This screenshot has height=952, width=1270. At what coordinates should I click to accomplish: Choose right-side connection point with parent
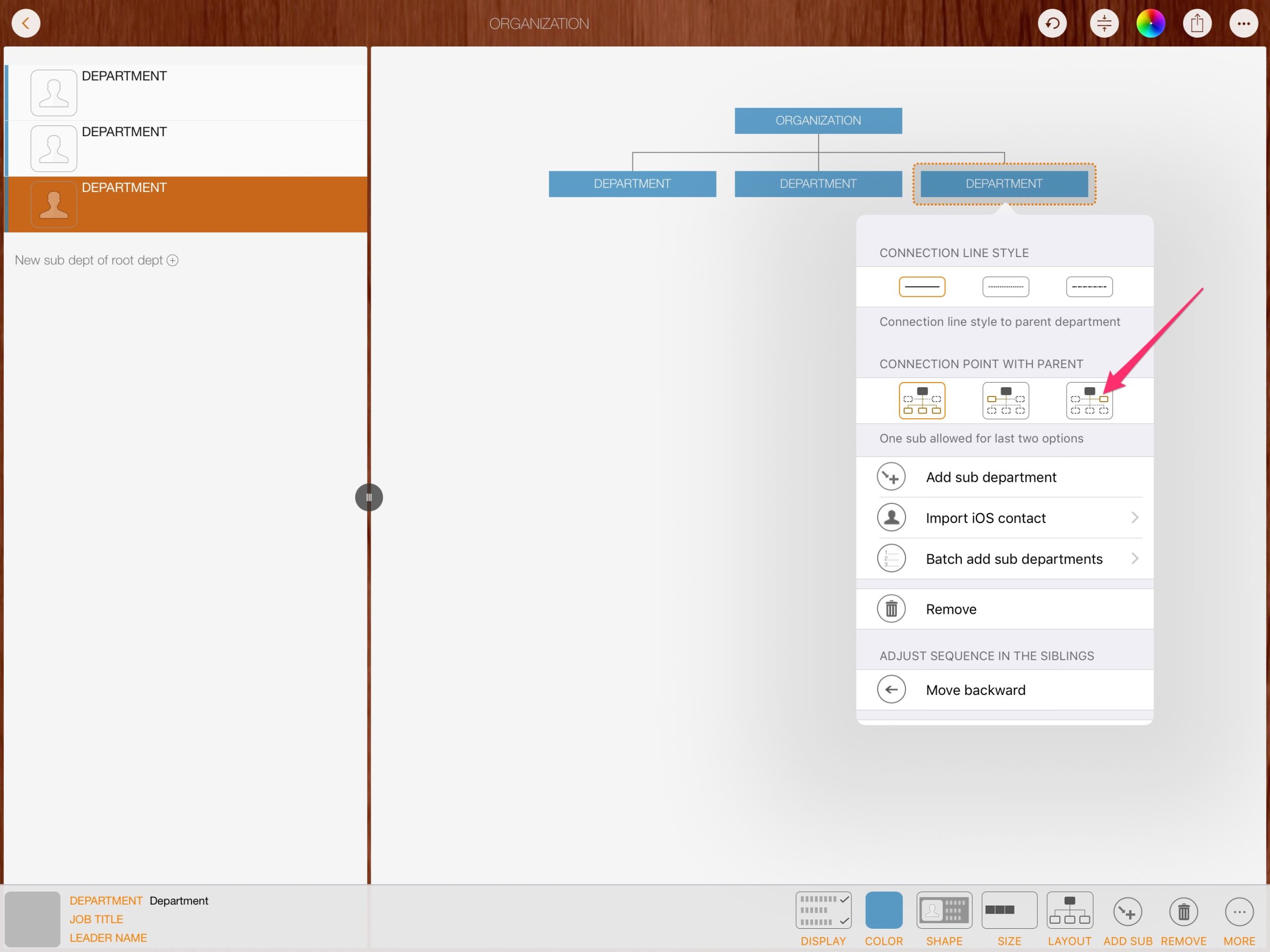click(x=1089, y=400)
